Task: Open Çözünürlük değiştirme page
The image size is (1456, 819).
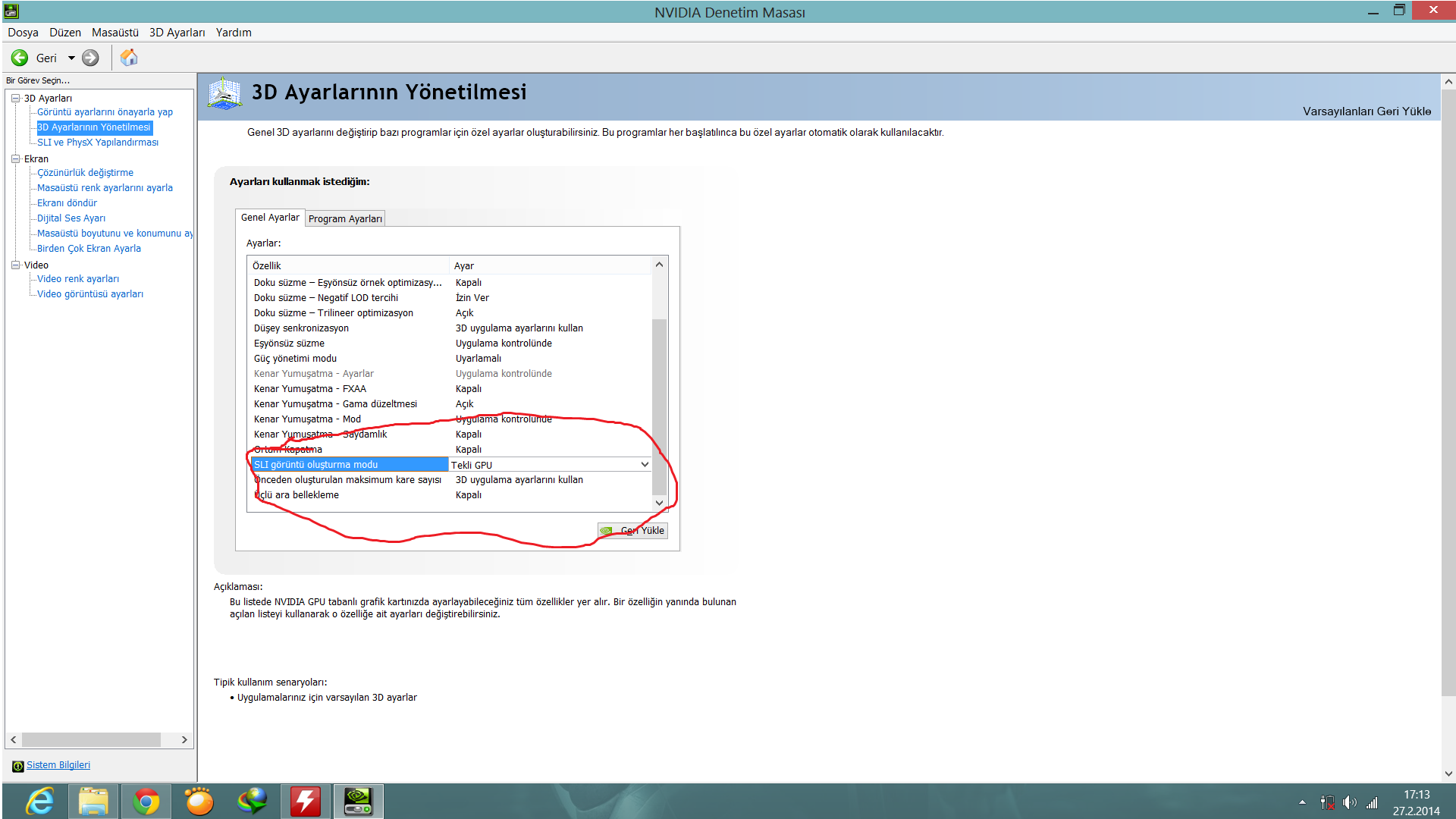Action: tap(85, 173)
